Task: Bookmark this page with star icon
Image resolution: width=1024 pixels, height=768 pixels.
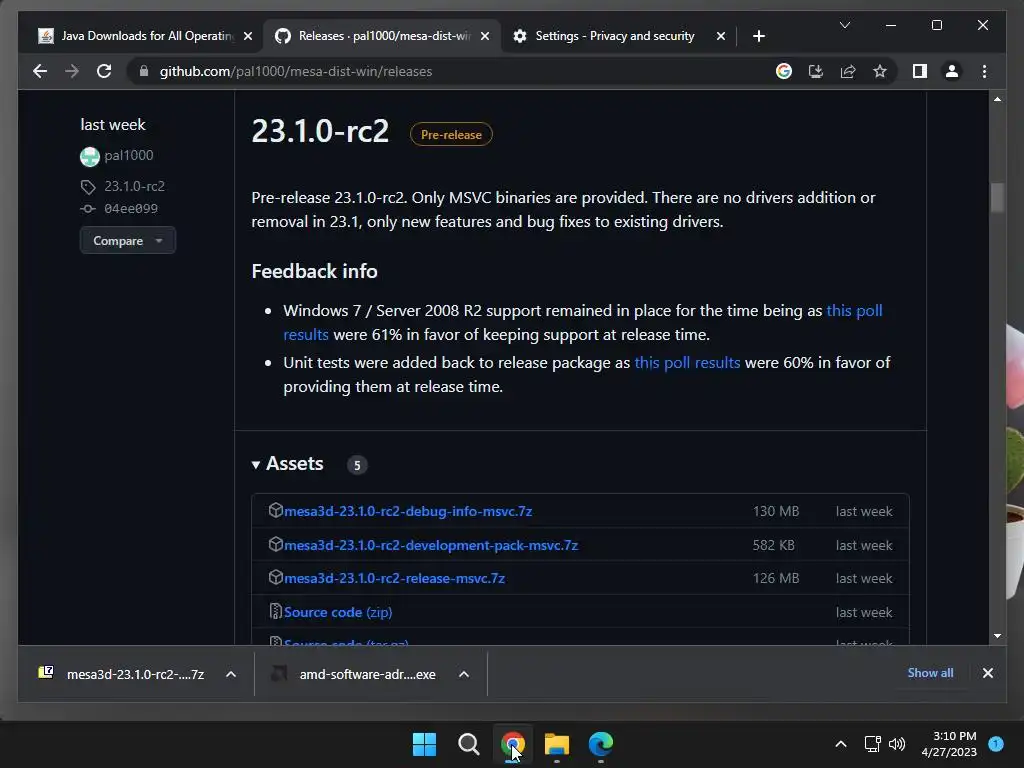Action: (880, 71)
